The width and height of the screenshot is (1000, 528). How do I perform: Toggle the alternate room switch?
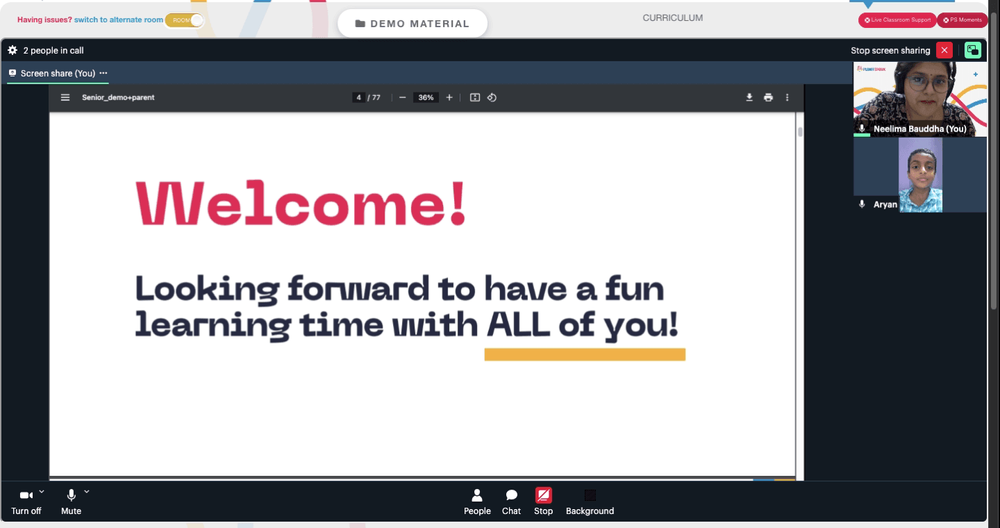(x=184, y=20)
